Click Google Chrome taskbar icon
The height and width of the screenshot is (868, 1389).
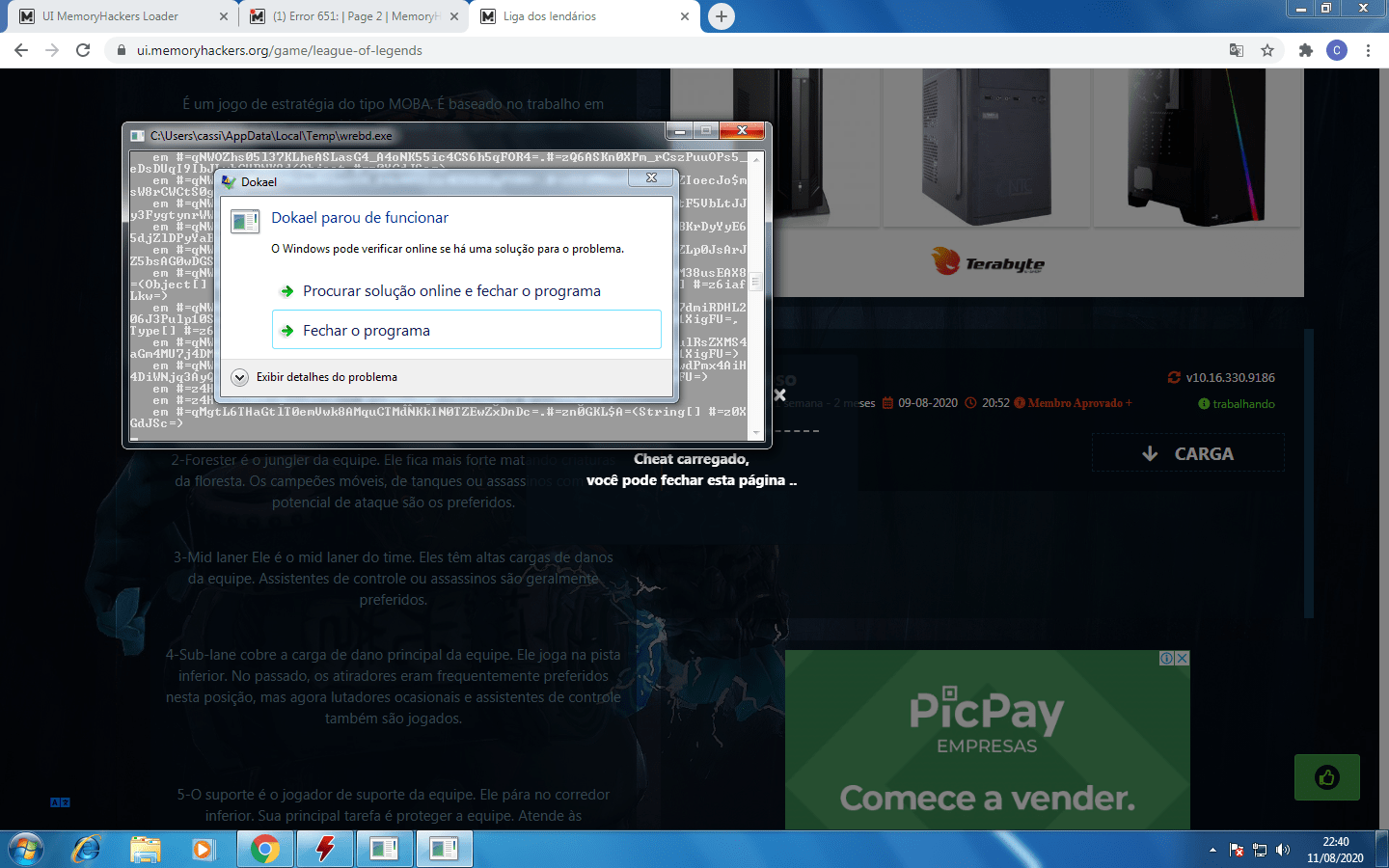click(x=265, y=850)
